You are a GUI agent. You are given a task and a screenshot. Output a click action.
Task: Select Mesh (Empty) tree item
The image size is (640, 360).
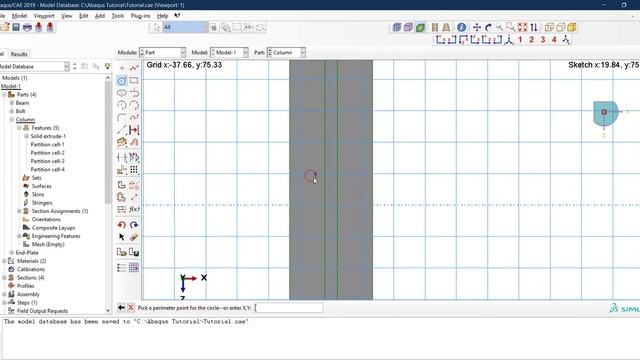coord(48,244)
